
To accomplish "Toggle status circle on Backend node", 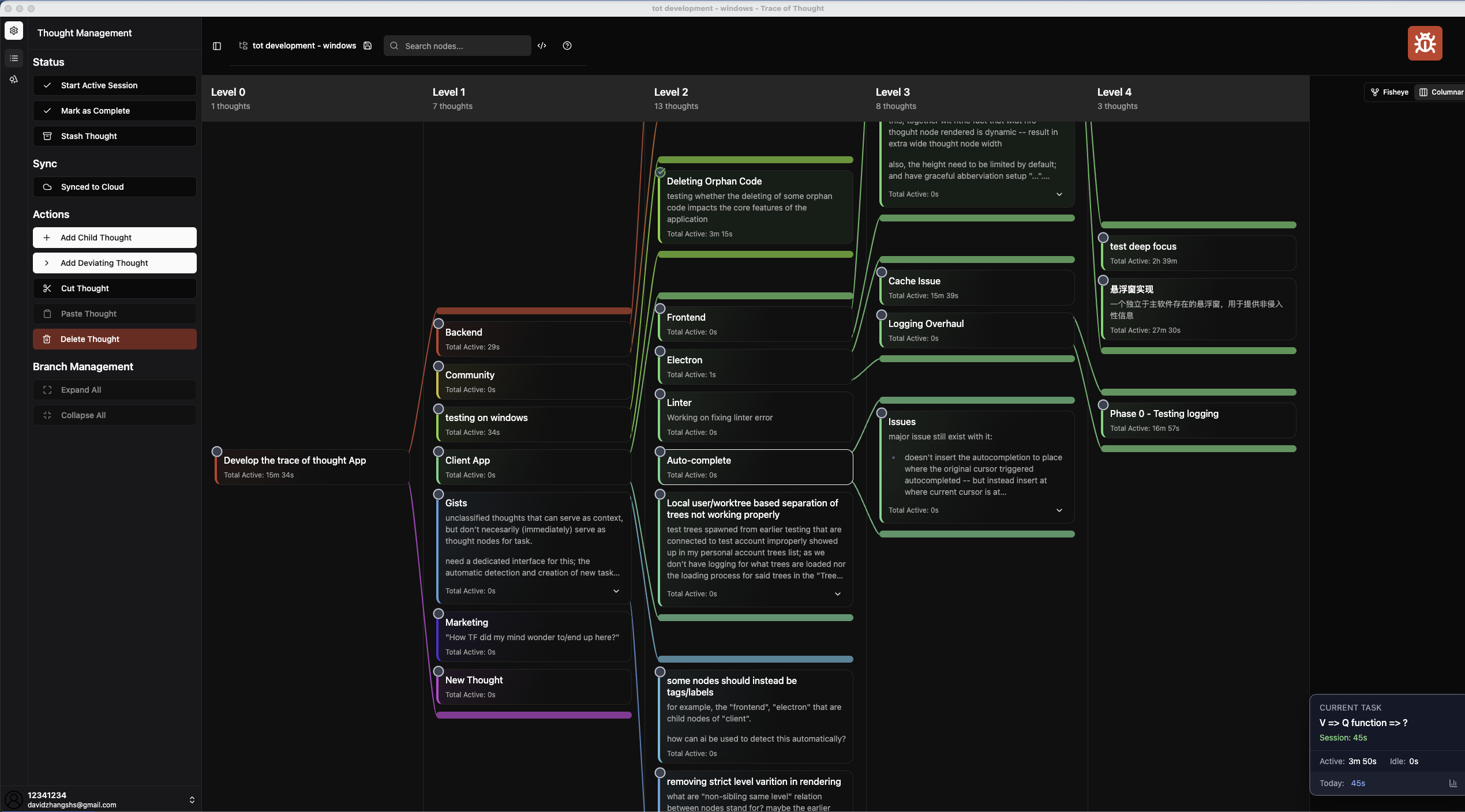I will point(439,324).
